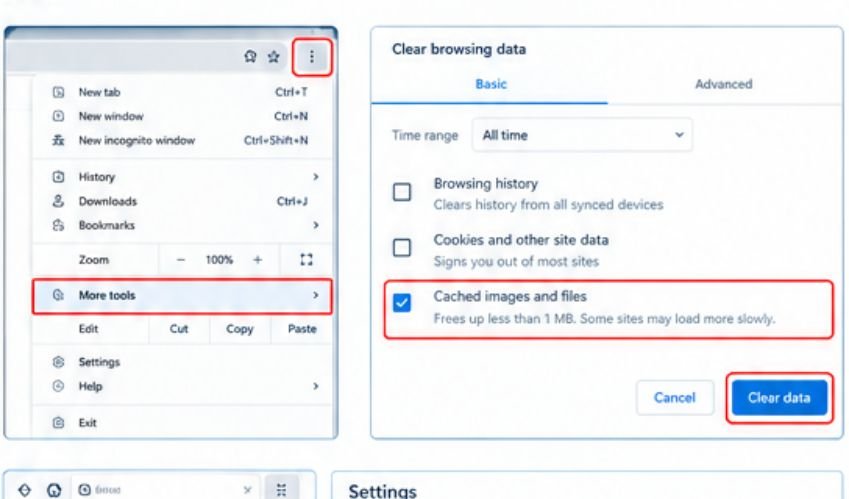The image size is (849, 499).
Task: Click the Bookmarks menu icon
Action: tap(58, 225)
